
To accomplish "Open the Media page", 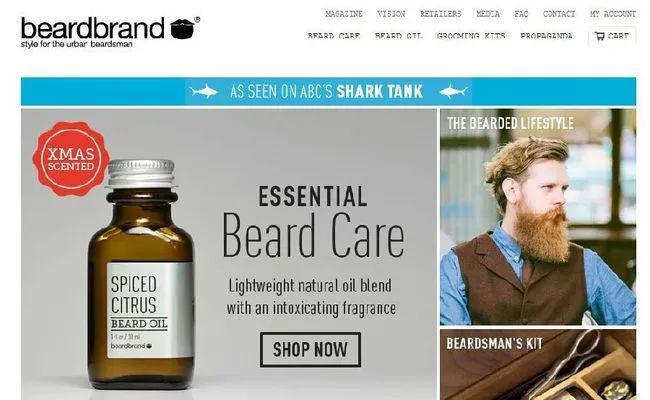I will [x=488, y=14].
